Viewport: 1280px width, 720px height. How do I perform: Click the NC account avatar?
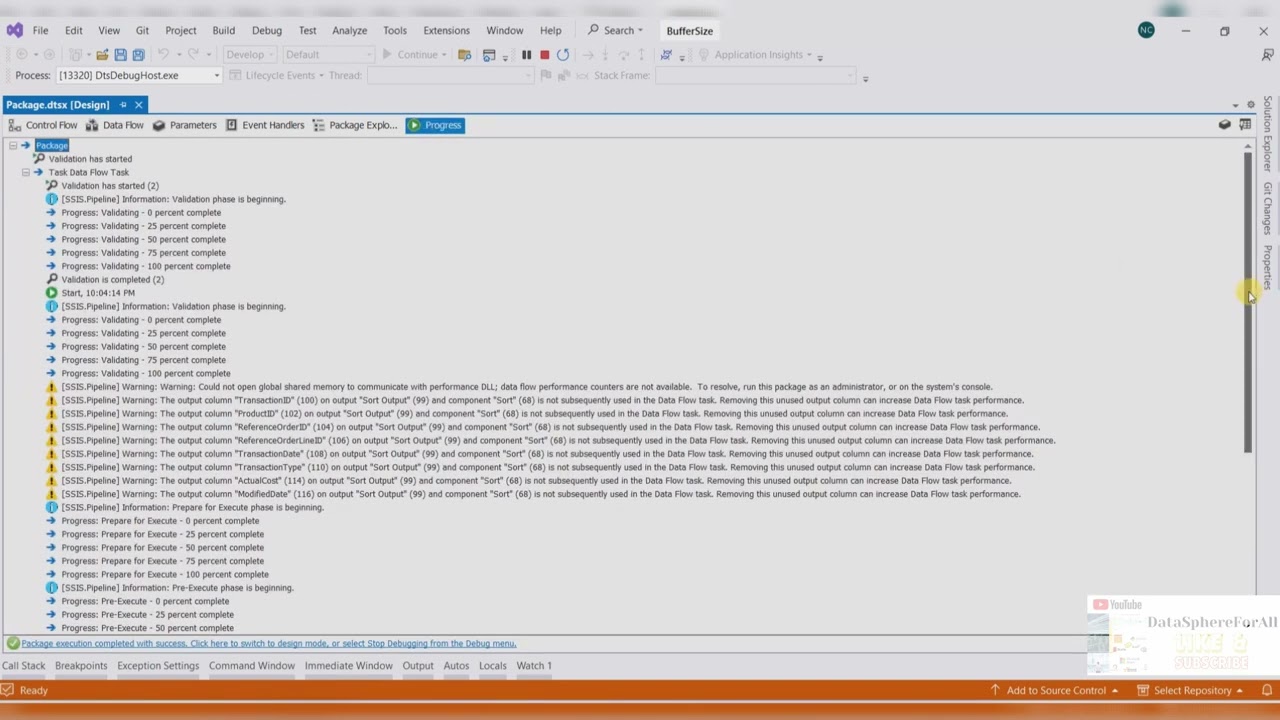tap(1146, 30)
